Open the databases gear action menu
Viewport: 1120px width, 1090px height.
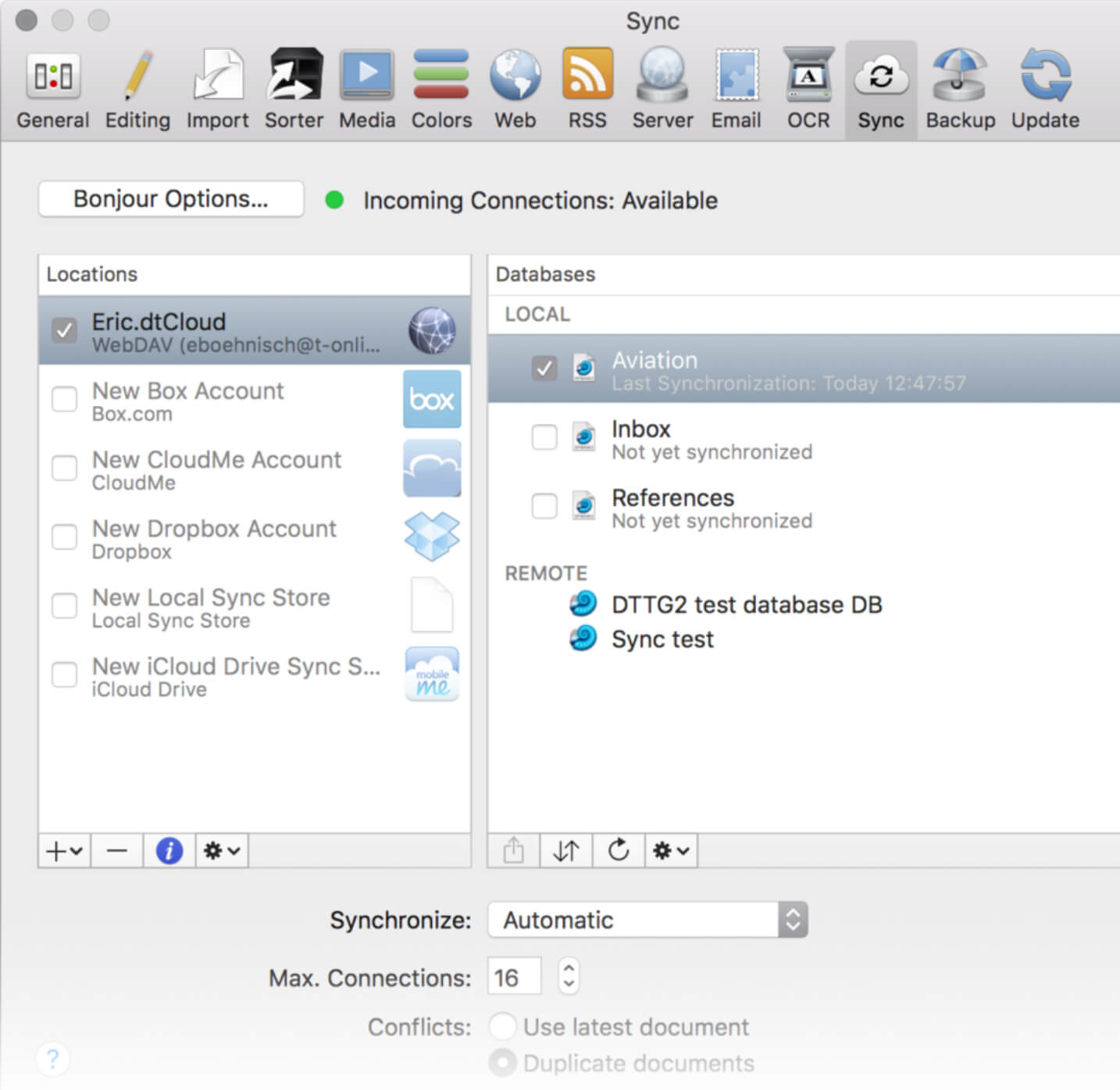[x=672, y=850]
